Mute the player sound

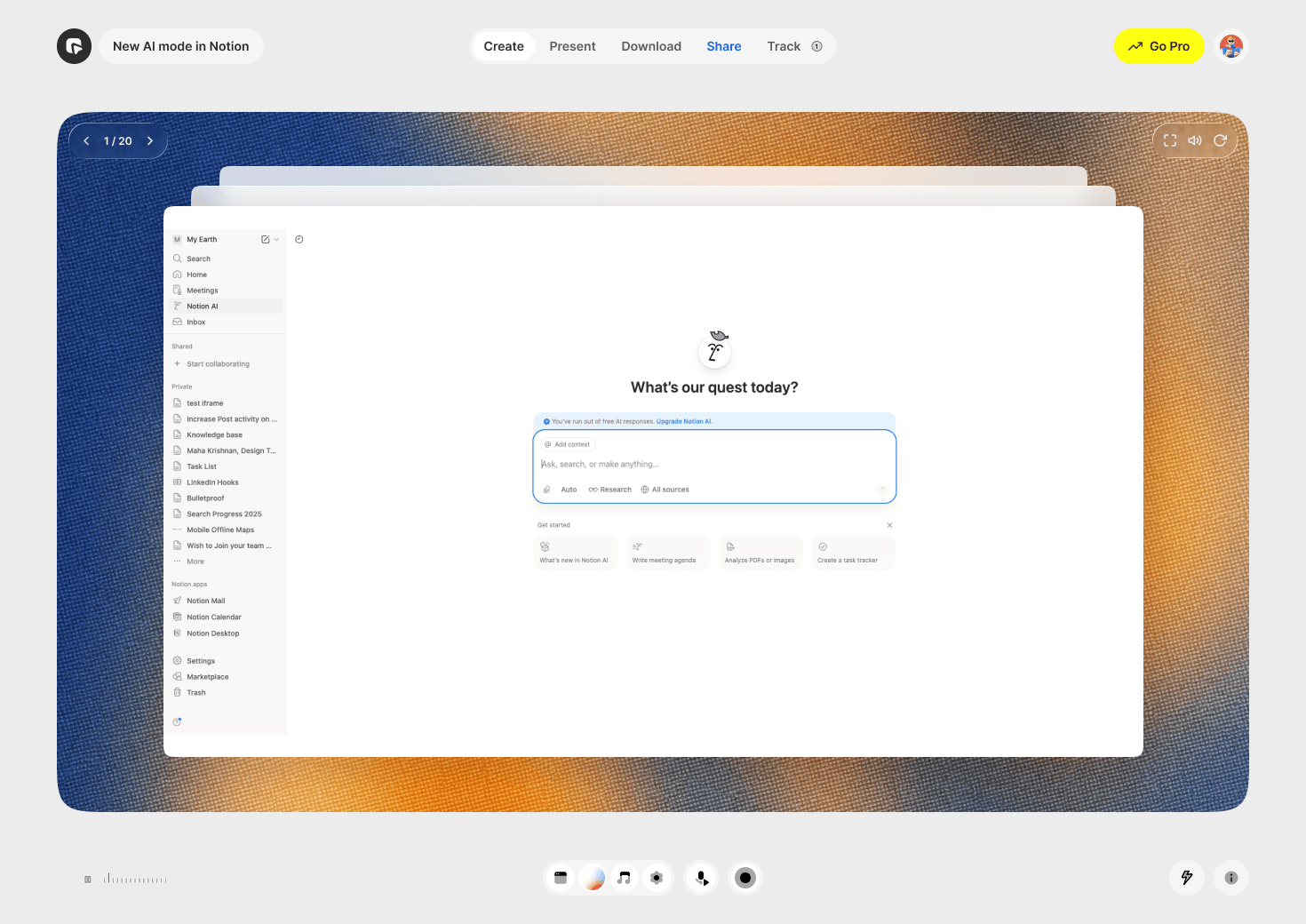[1195, 140]
